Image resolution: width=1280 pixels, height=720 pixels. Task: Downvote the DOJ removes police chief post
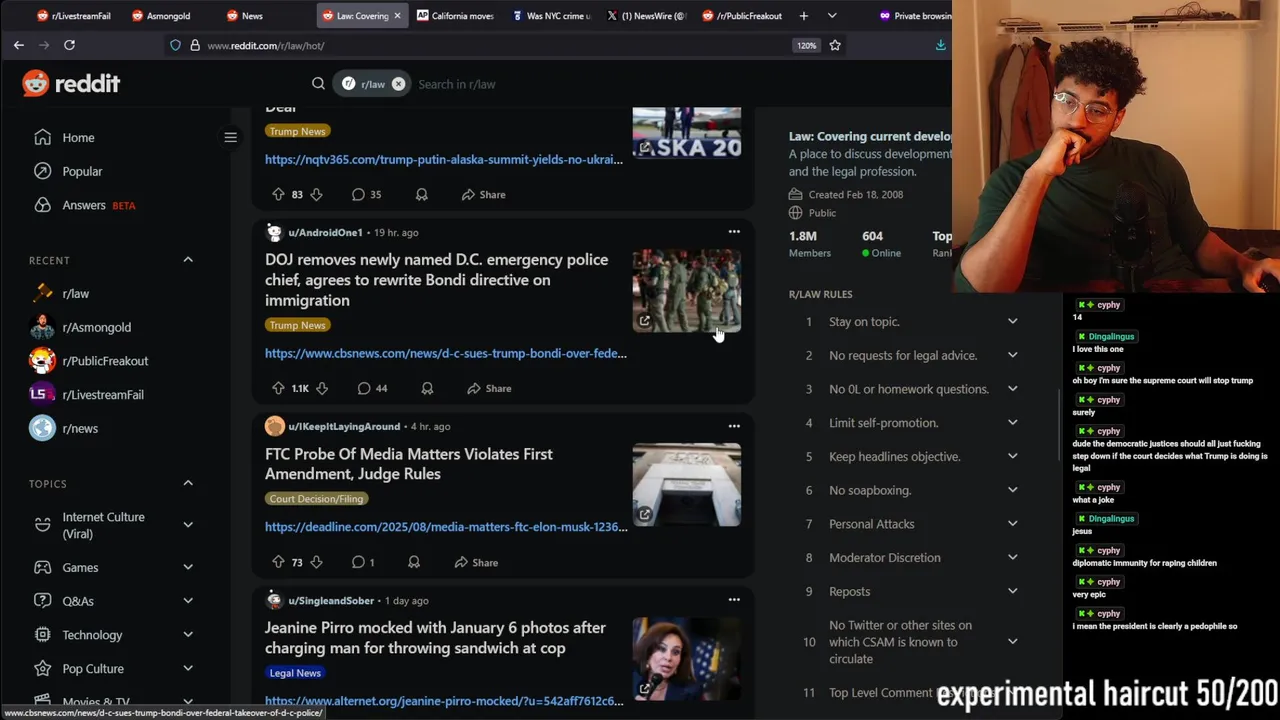tap(322, 388)
